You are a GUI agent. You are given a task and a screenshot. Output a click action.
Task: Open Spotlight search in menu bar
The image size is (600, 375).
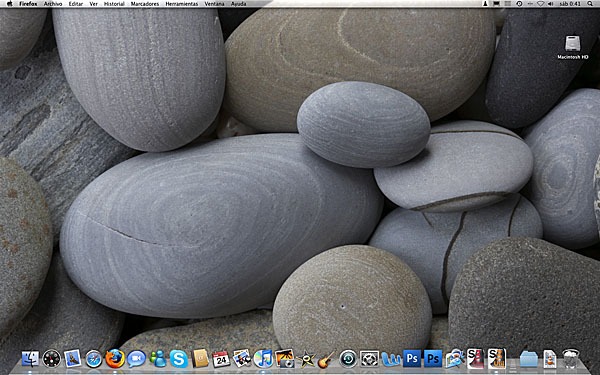590,4
